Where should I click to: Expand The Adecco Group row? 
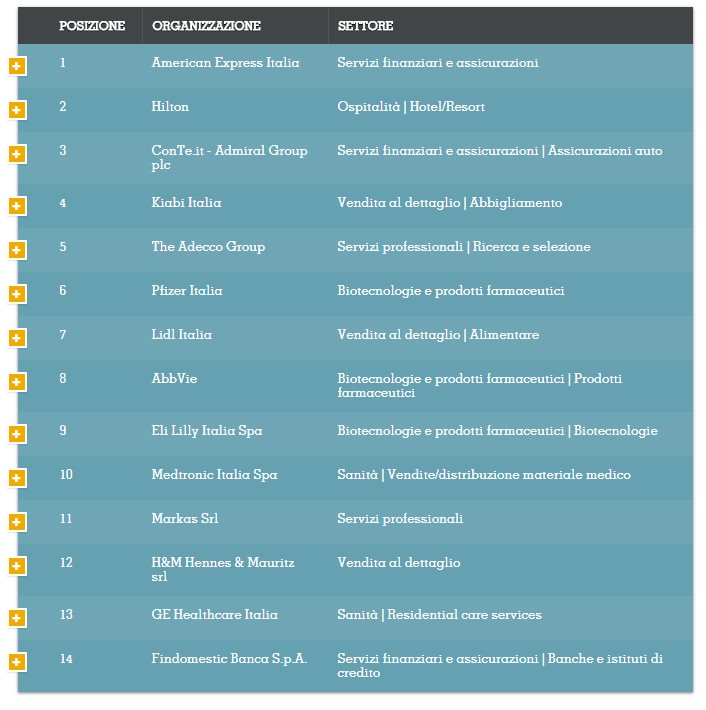pyautogui.click(x=17, y=250)
